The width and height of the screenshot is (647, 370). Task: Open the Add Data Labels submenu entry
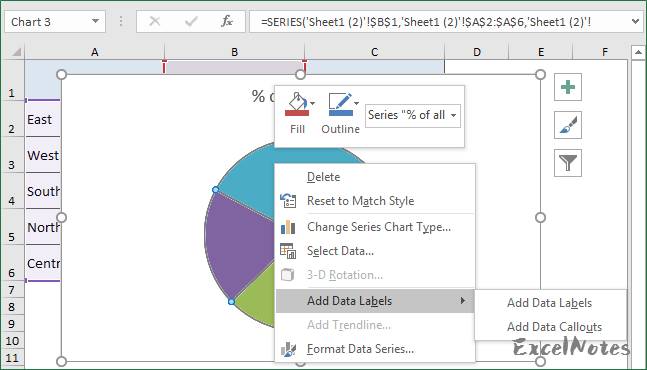(x=375, y=301)
